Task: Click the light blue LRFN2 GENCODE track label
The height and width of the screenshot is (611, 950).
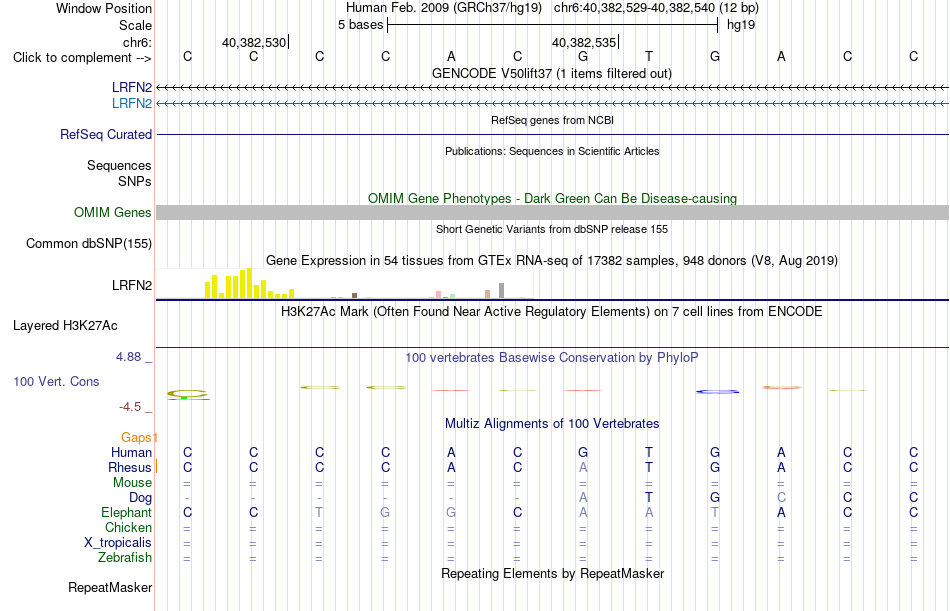Action: pyautogui.click(x=131, y=104)
